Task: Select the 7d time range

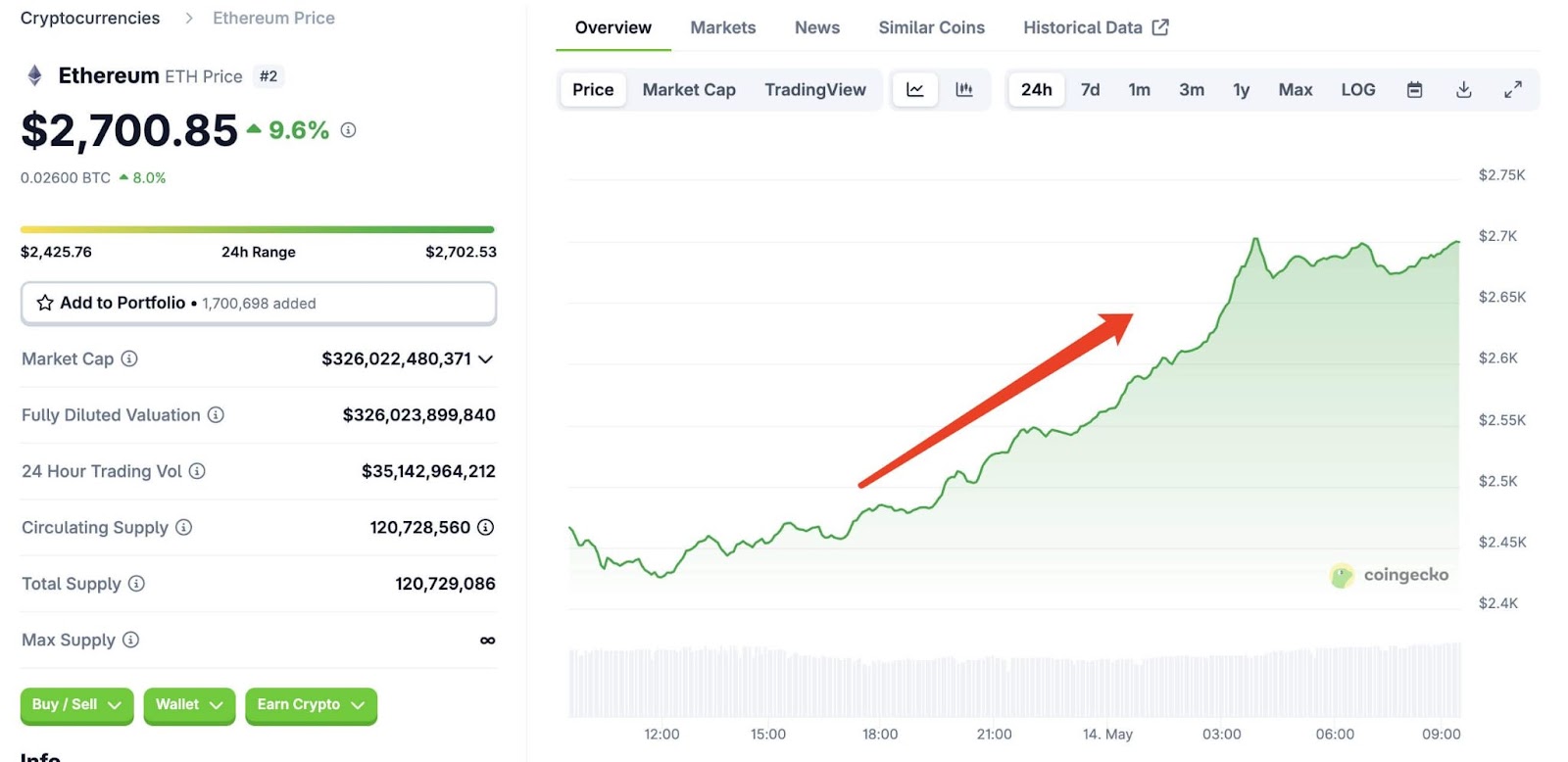Action: 1091,89
